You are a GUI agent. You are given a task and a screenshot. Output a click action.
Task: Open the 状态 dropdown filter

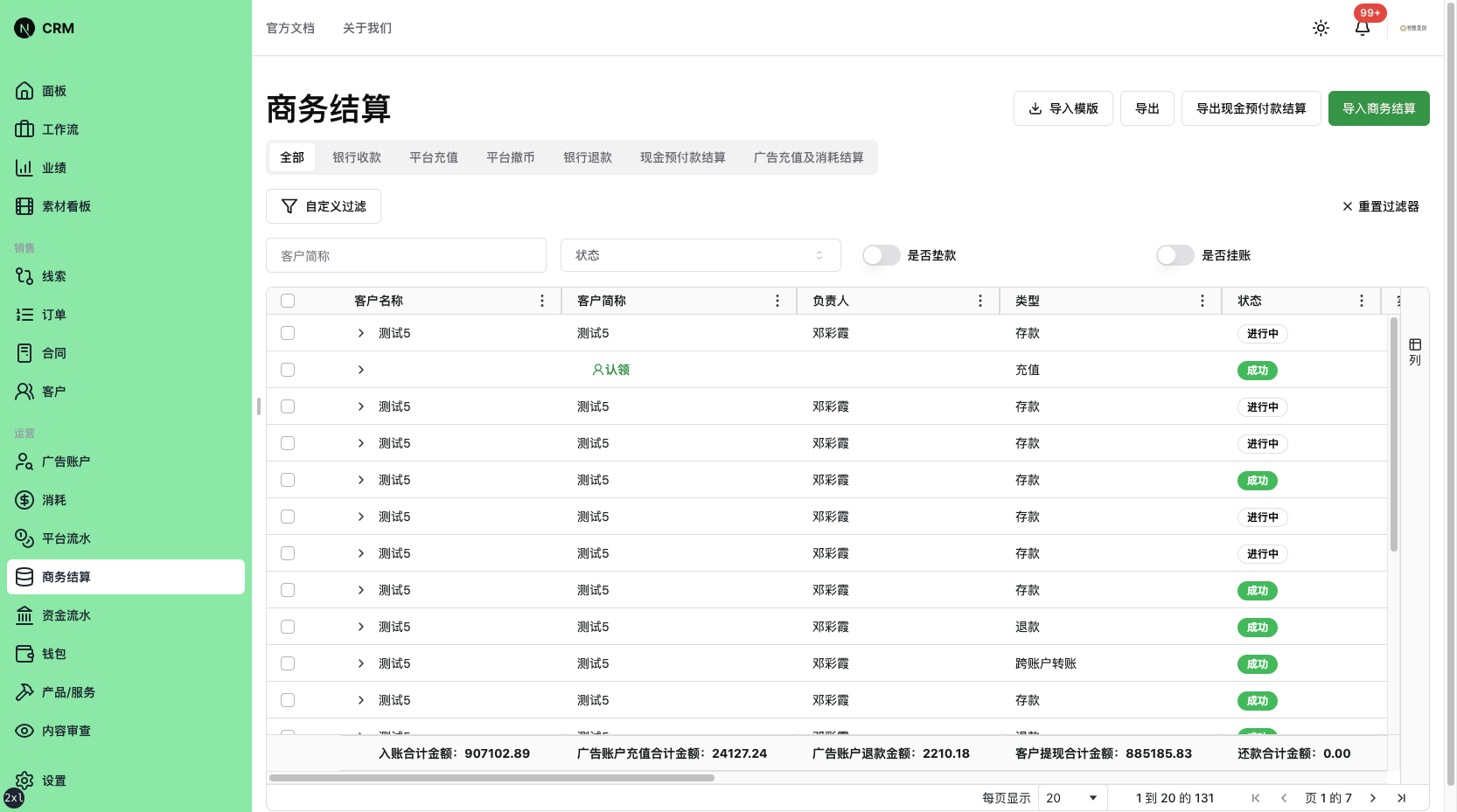(700, 255)
